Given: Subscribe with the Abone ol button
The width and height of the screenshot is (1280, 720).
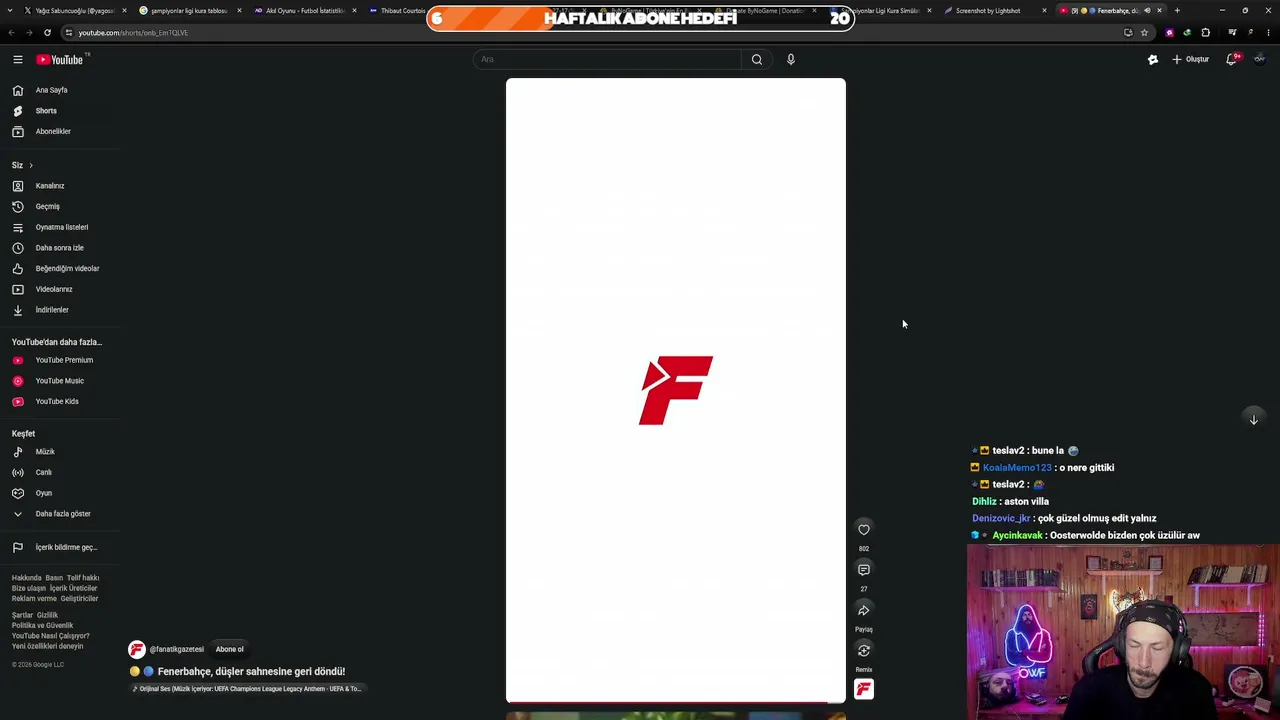Looking at the screenshot, I should pos(230,649).
